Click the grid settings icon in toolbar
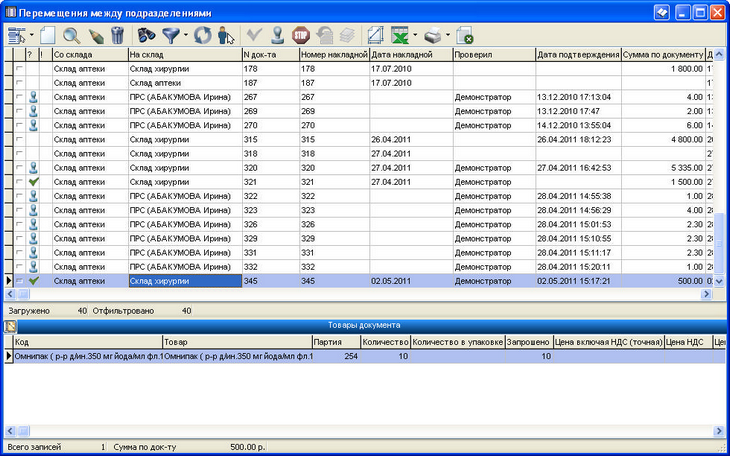The width and height of the screenshot is (730, 456). (18, 35)
